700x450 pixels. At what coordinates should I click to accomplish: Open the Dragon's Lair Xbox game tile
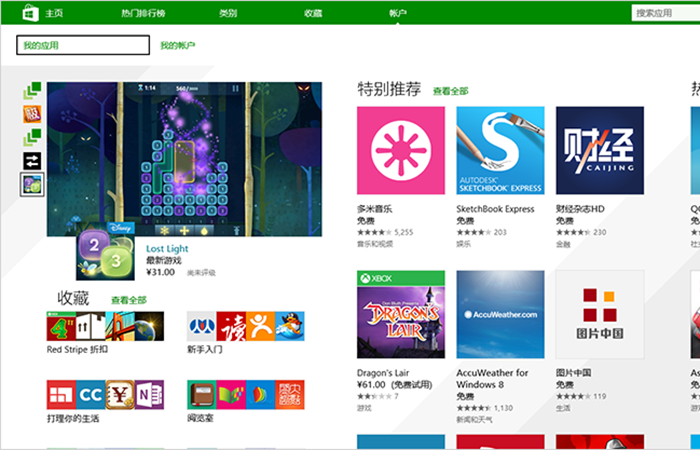tap(401, 314)
